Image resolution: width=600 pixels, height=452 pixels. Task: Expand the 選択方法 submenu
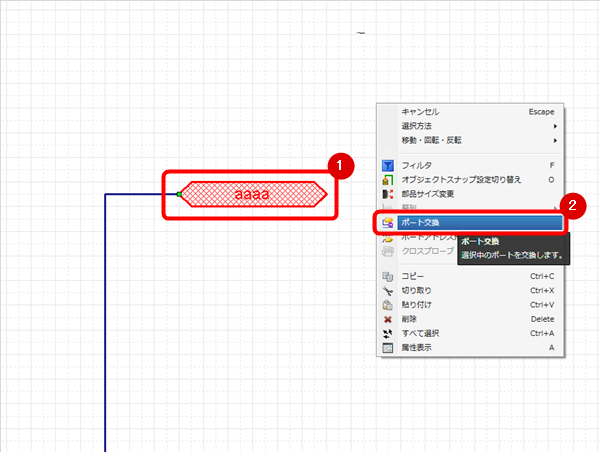tap(471, 126)
